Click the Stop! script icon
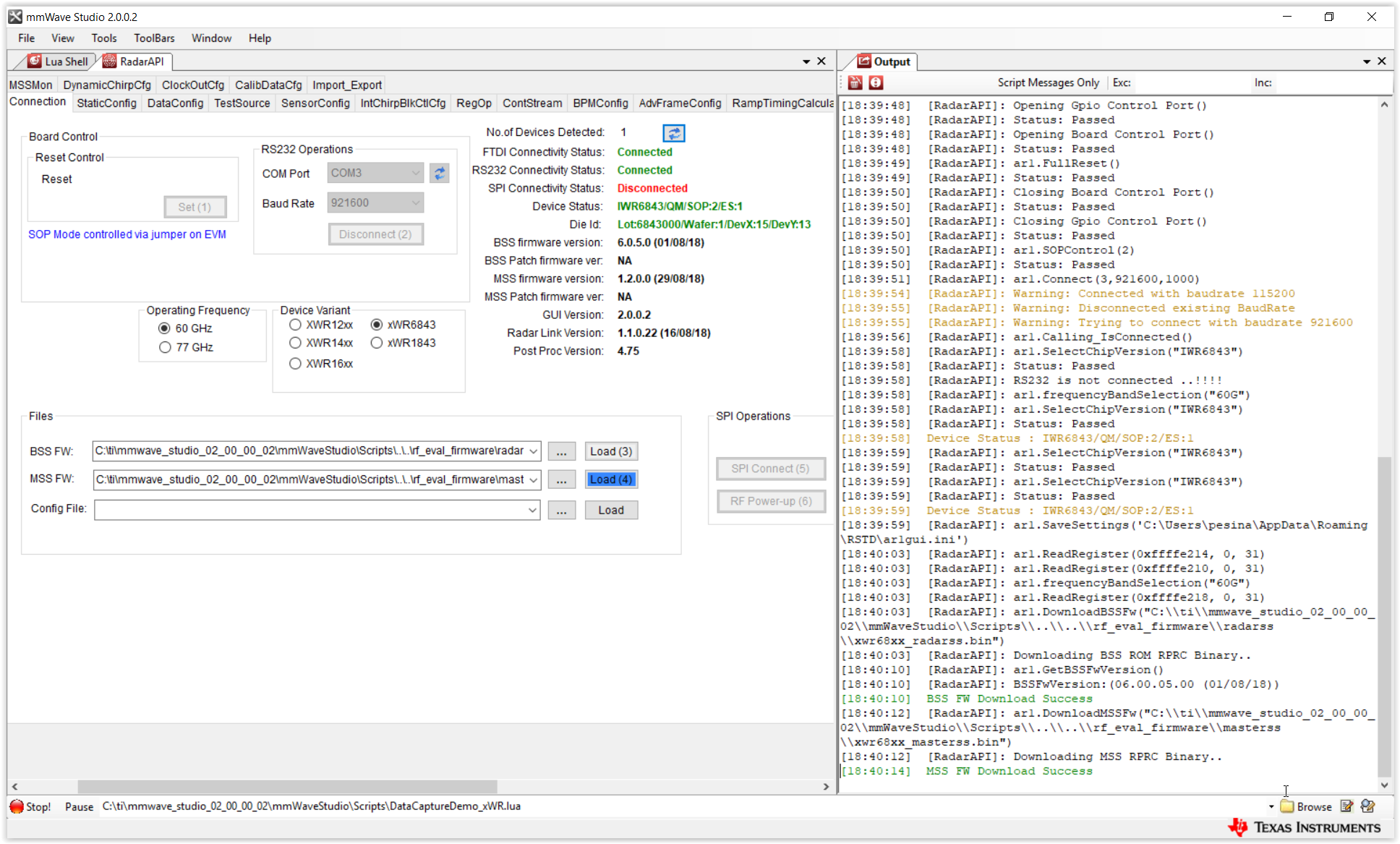This screenshot has height=844, width=1400. point(17,806)
